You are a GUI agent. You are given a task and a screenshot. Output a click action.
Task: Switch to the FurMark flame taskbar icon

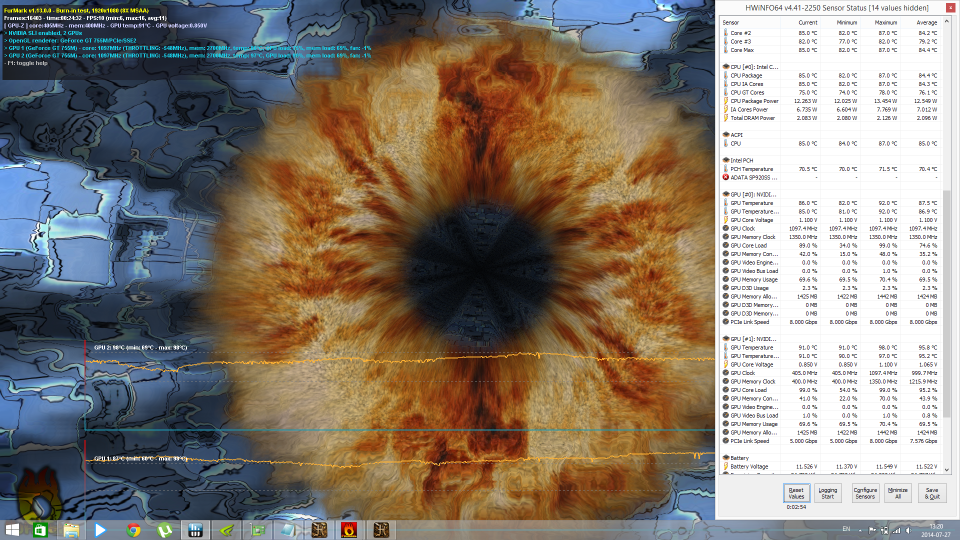tap(350, 530)
